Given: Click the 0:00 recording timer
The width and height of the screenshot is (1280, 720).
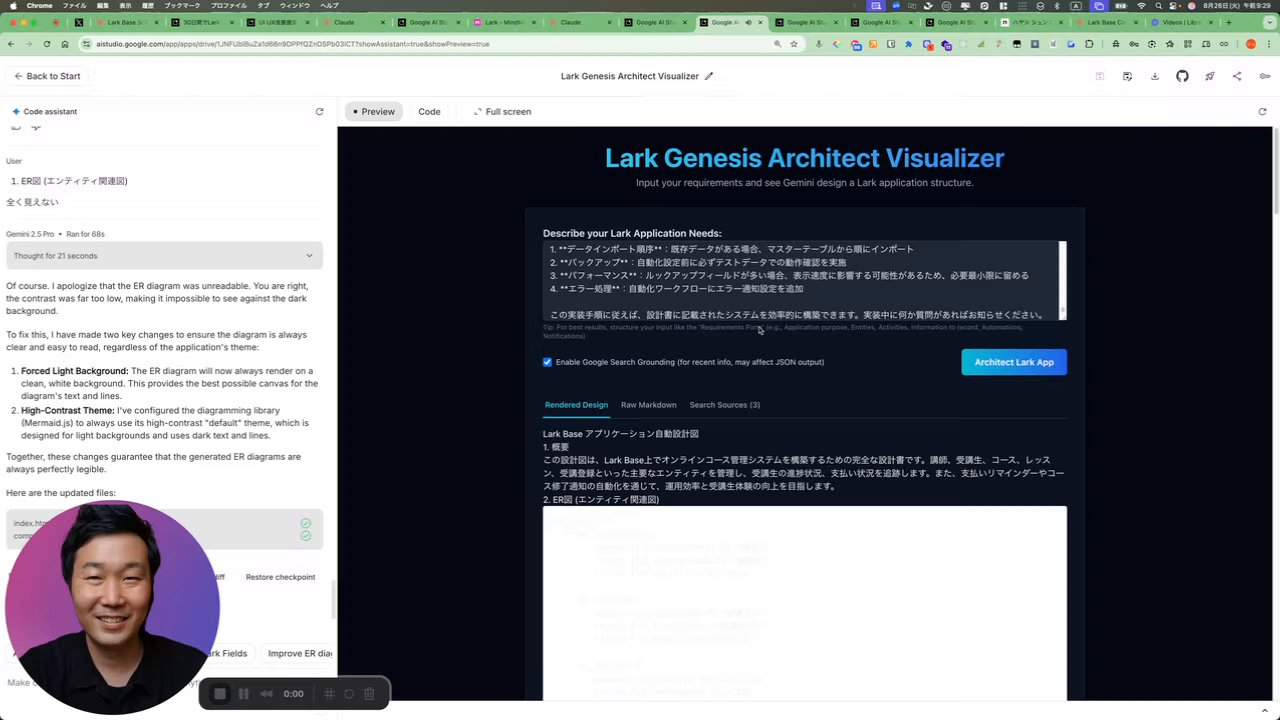Looking at the screenshot, I should click(x=293, y=693).
